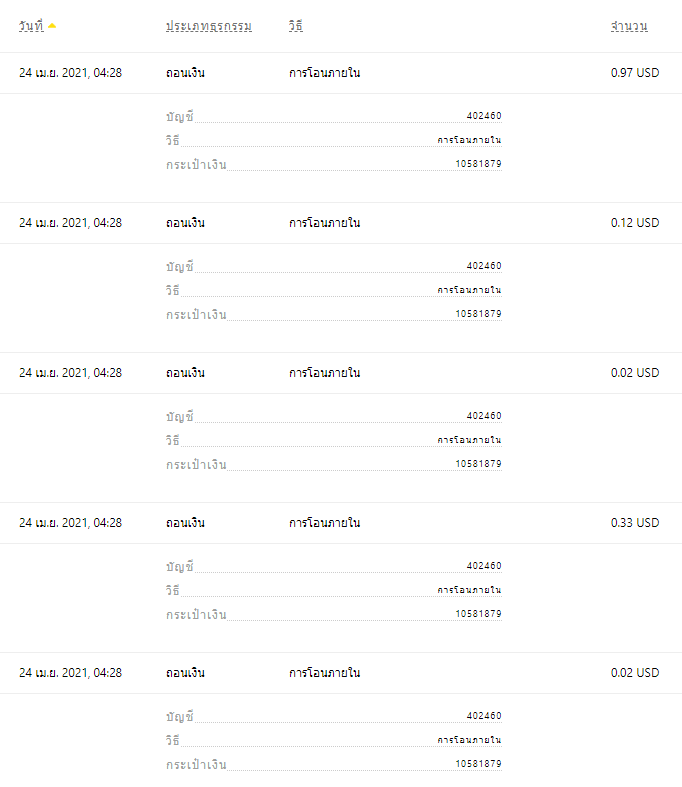Click the 0.97 USD amount

click(635, 73)
